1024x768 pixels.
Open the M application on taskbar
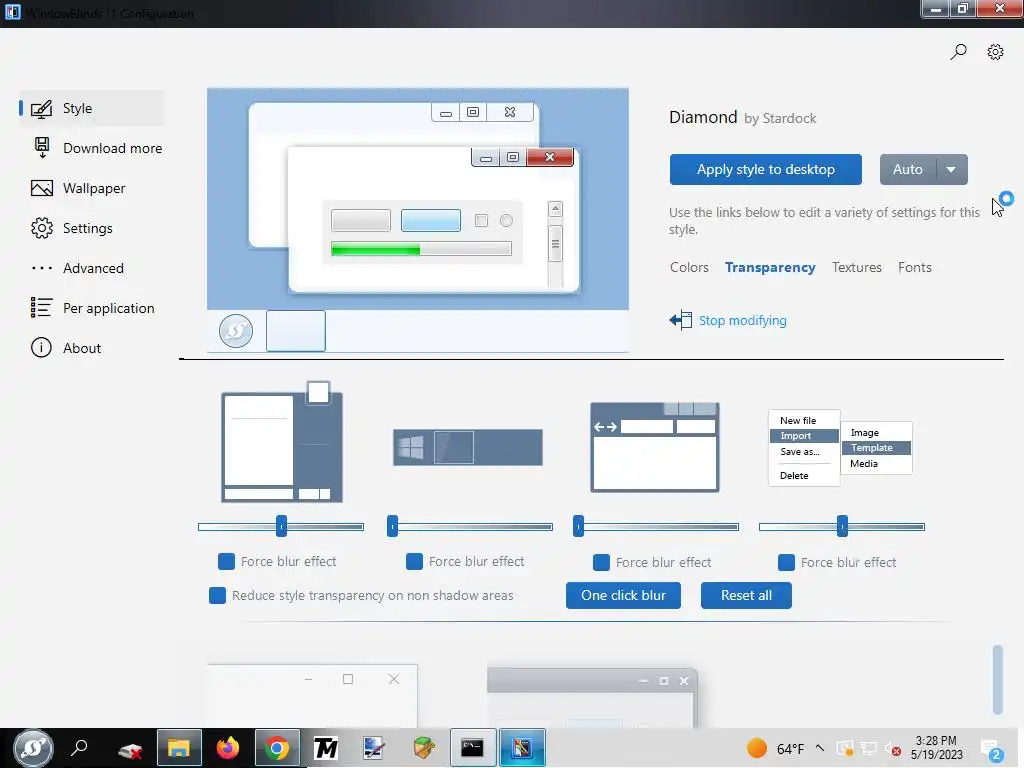point(325,748)
